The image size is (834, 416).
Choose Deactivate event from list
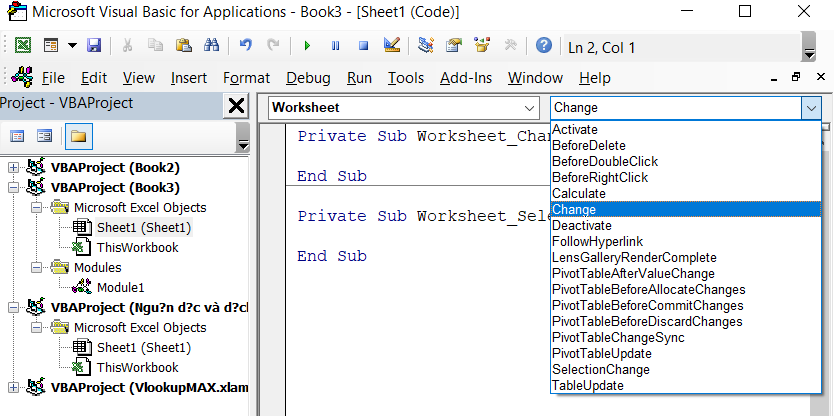[686, 226]
